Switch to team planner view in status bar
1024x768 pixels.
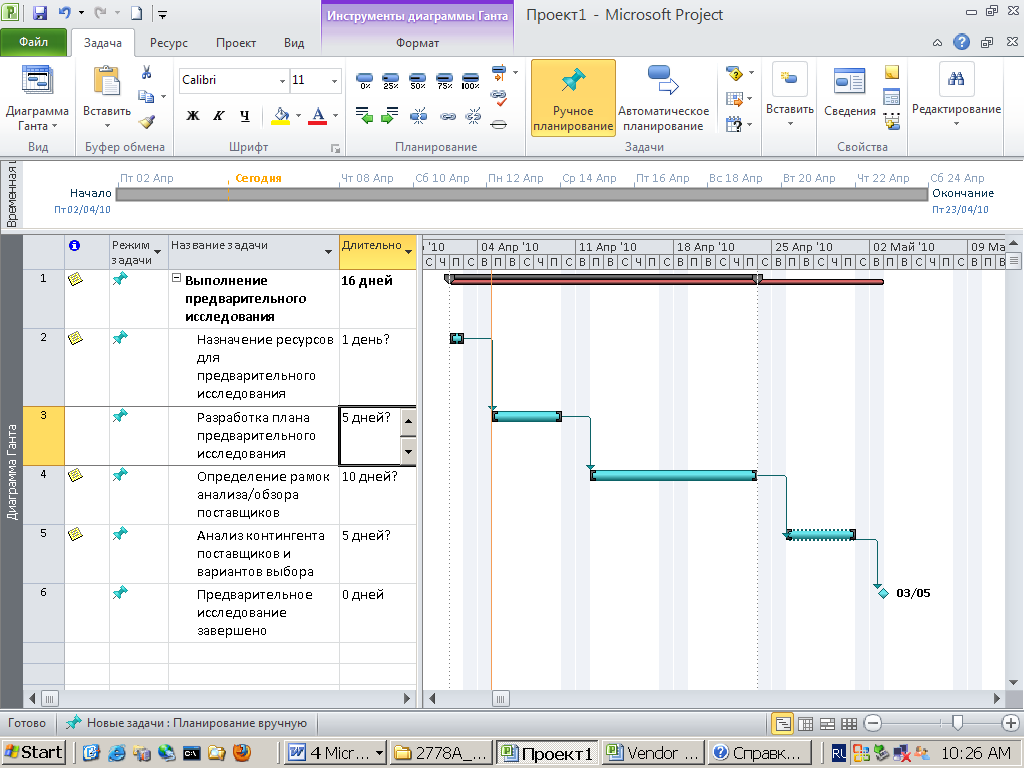(827, 724)
